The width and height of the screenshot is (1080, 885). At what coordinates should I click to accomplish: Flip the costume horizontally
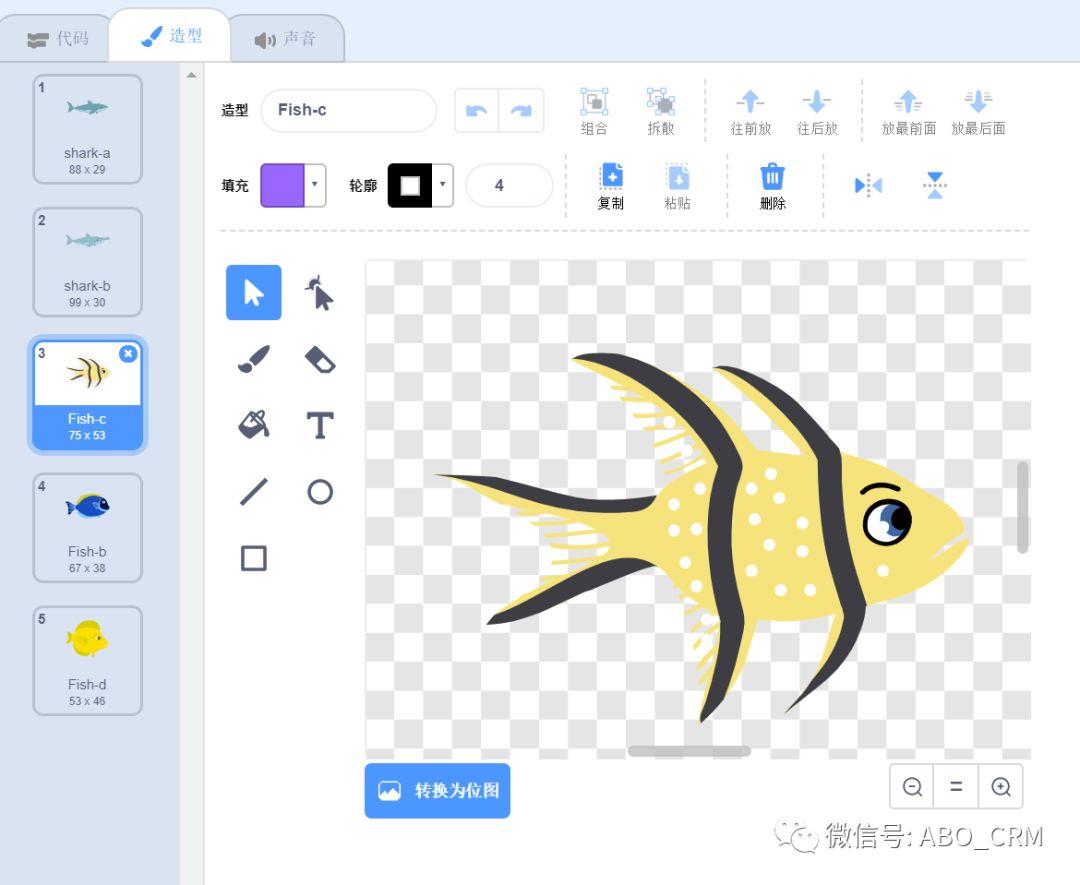(868, 185)
